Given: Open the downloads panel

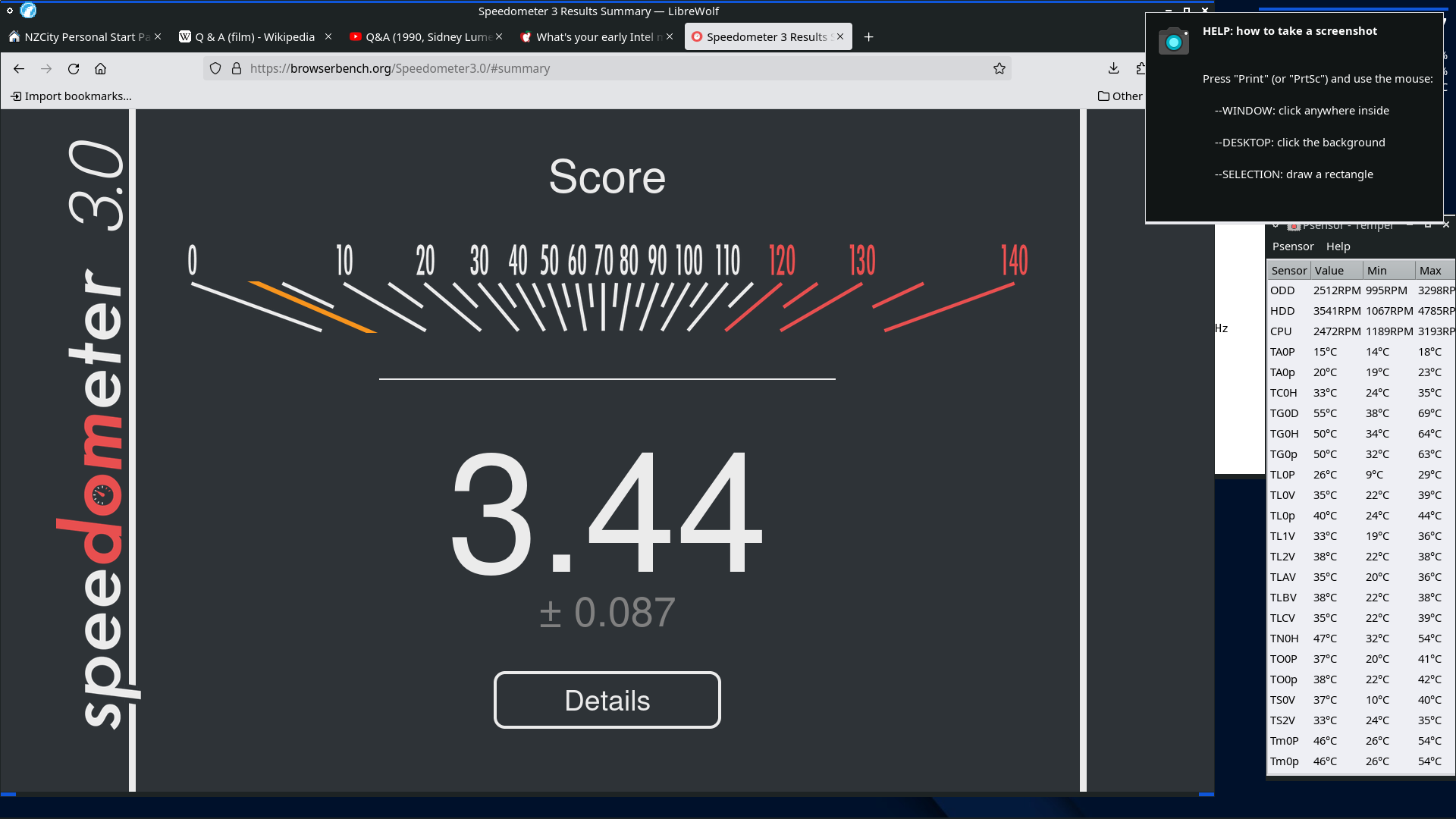Looking at the screenshot, I should [x=1113, y=68].
